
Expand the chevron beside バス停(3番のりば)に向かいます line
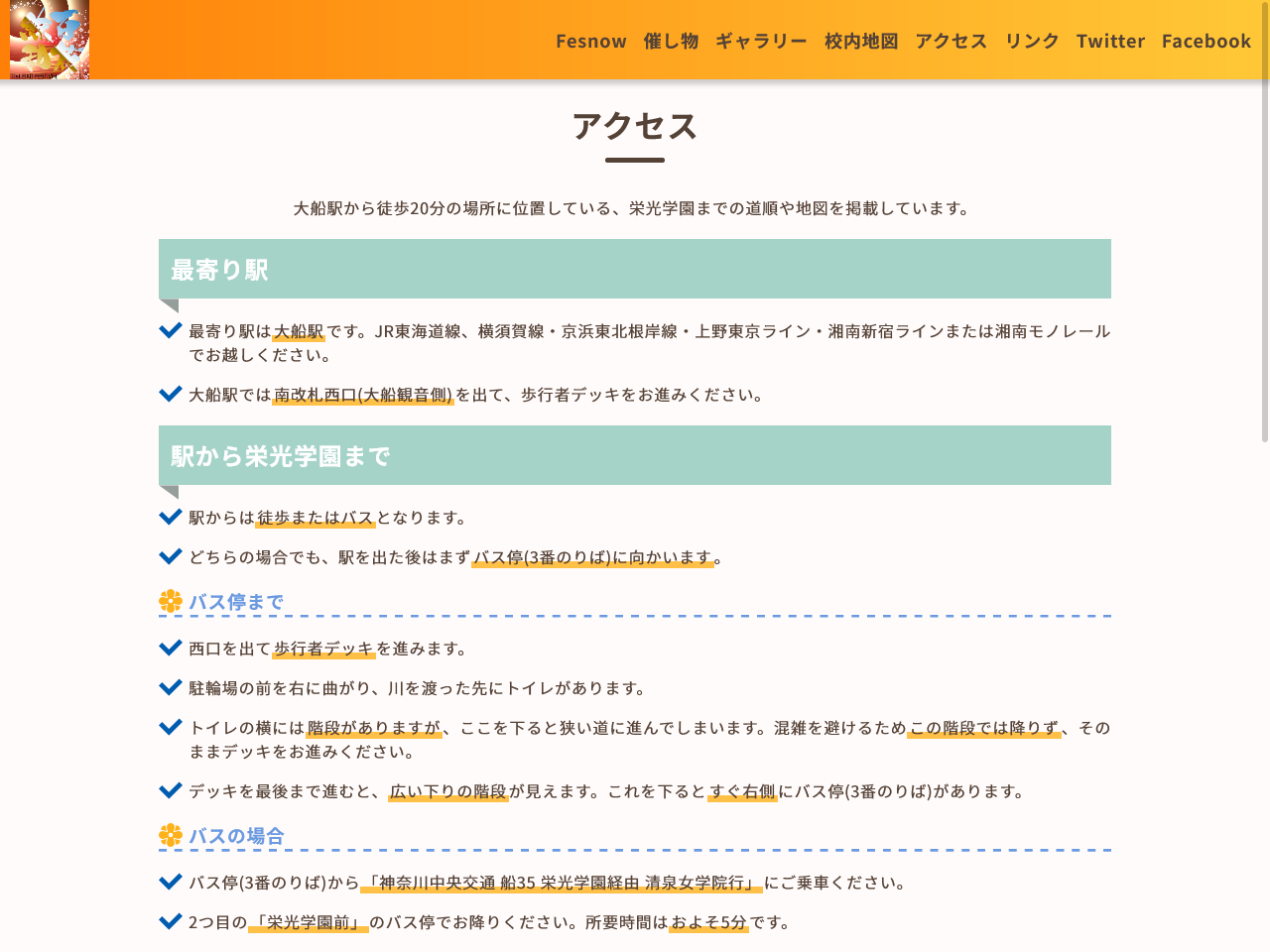pyautogui.click(x=170, y=555)
